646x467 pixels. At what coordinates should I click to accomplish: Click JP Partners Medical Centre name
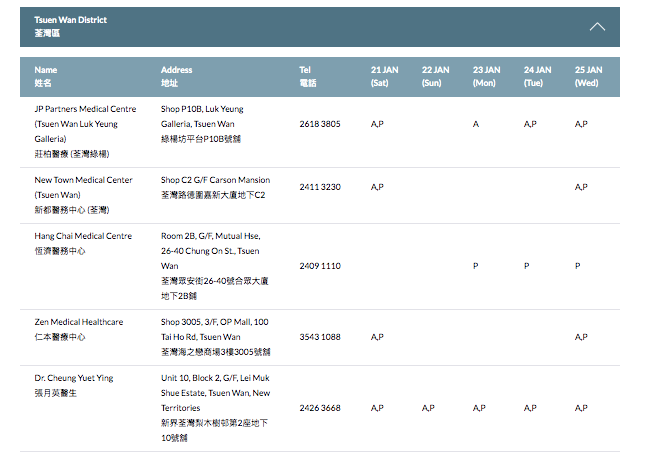coord(83,109)
